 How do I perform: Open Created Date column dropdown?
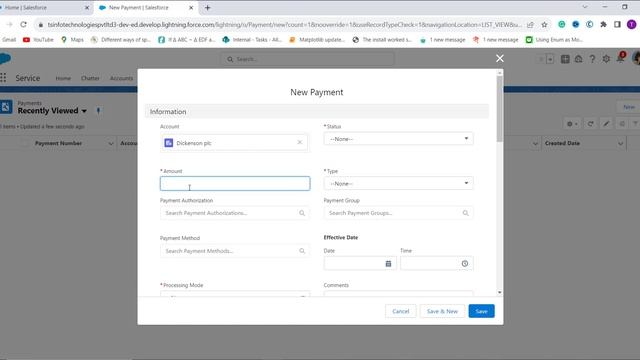(620, 143)
